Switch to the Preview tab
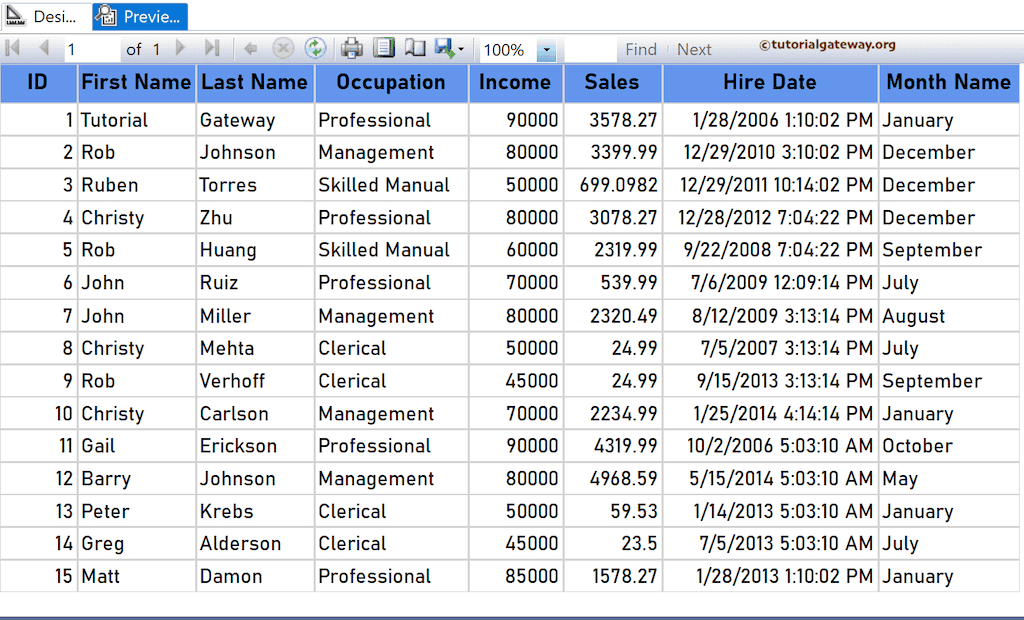The height and width of the screenshot is (620, 1024). coord(140,16)
